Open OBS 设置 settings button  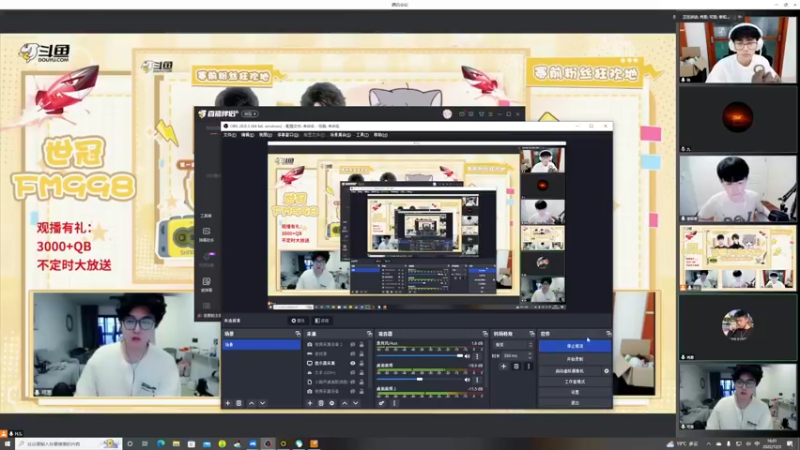coord(575,392)
